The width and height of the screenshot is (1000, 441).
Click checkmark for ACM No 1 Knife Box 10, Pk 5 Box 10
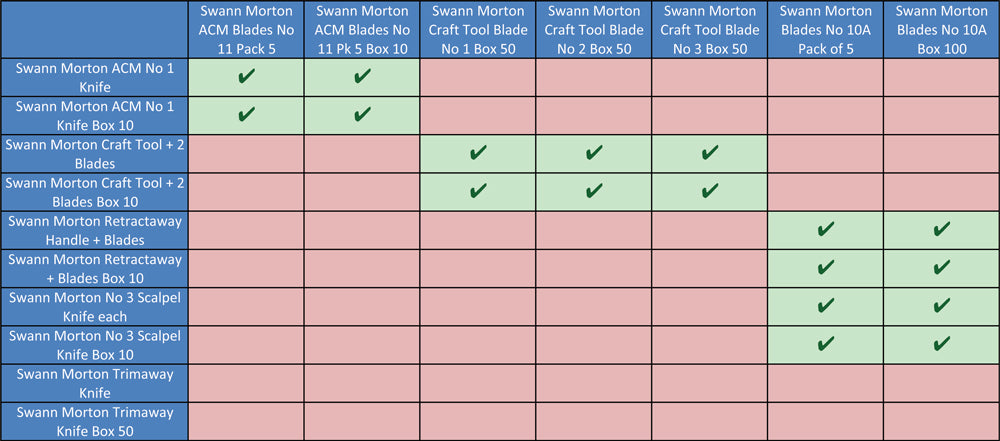point(362,116)
